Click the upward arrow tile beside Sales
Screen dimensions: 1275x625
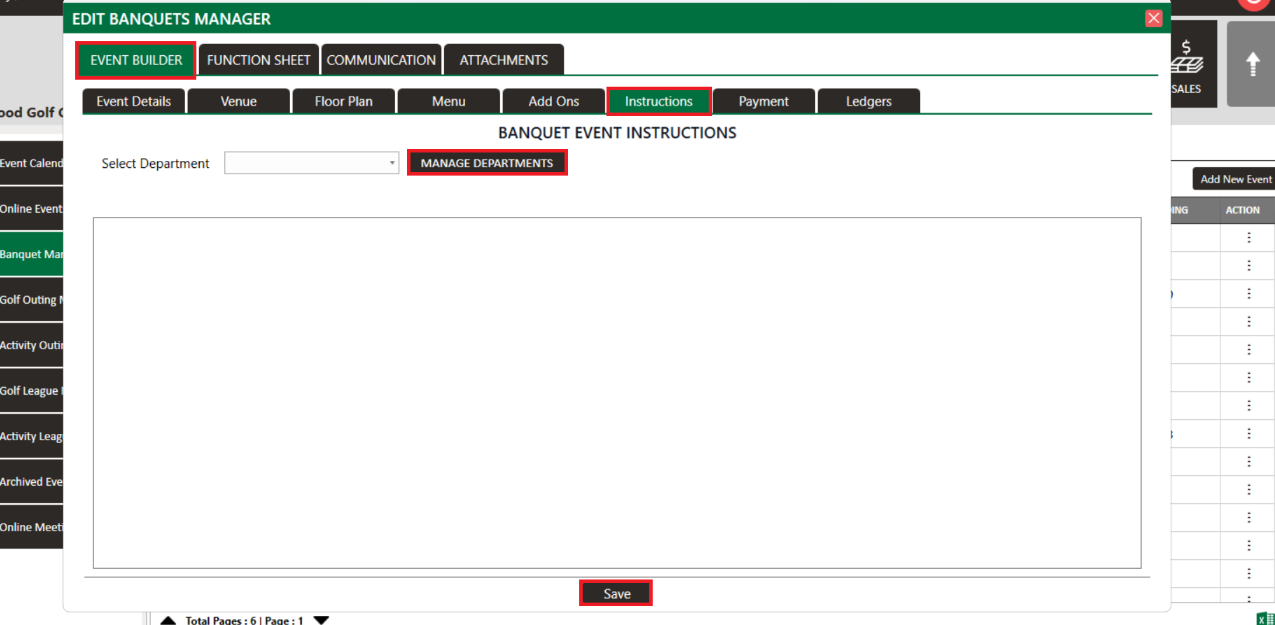coord(1251,63)
